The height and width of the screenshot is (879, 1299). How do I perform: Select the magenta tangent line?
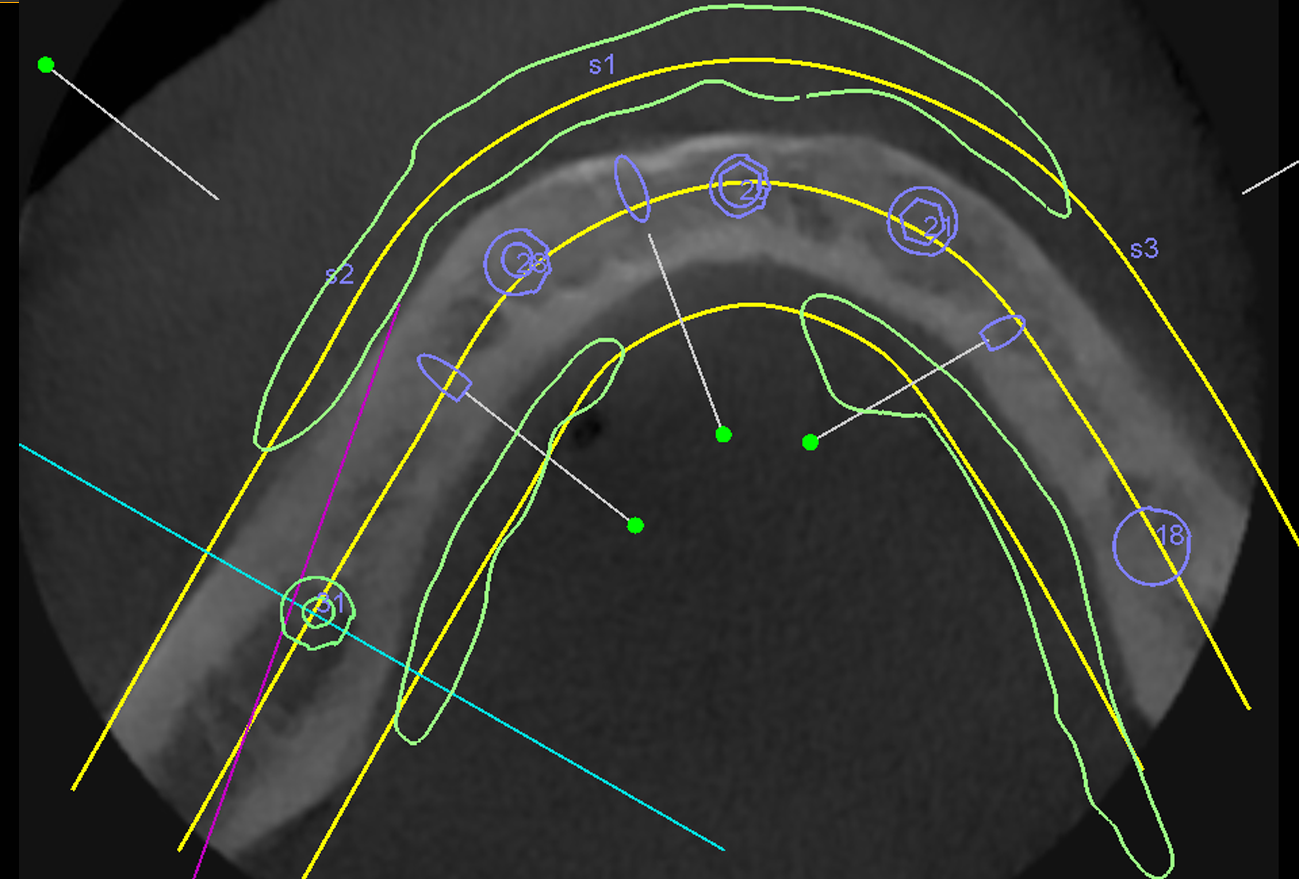coord(296,593)
